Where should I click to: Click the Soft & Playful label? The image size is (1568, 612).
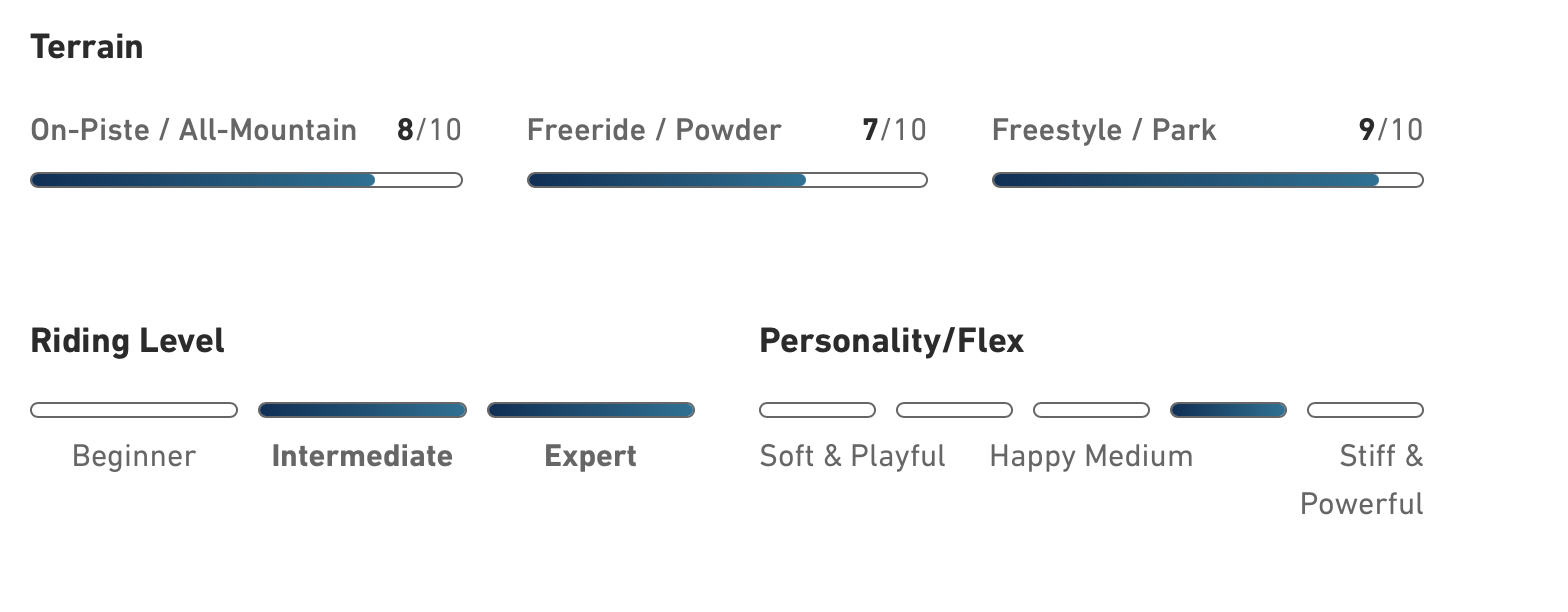click(x=852, y=457)
